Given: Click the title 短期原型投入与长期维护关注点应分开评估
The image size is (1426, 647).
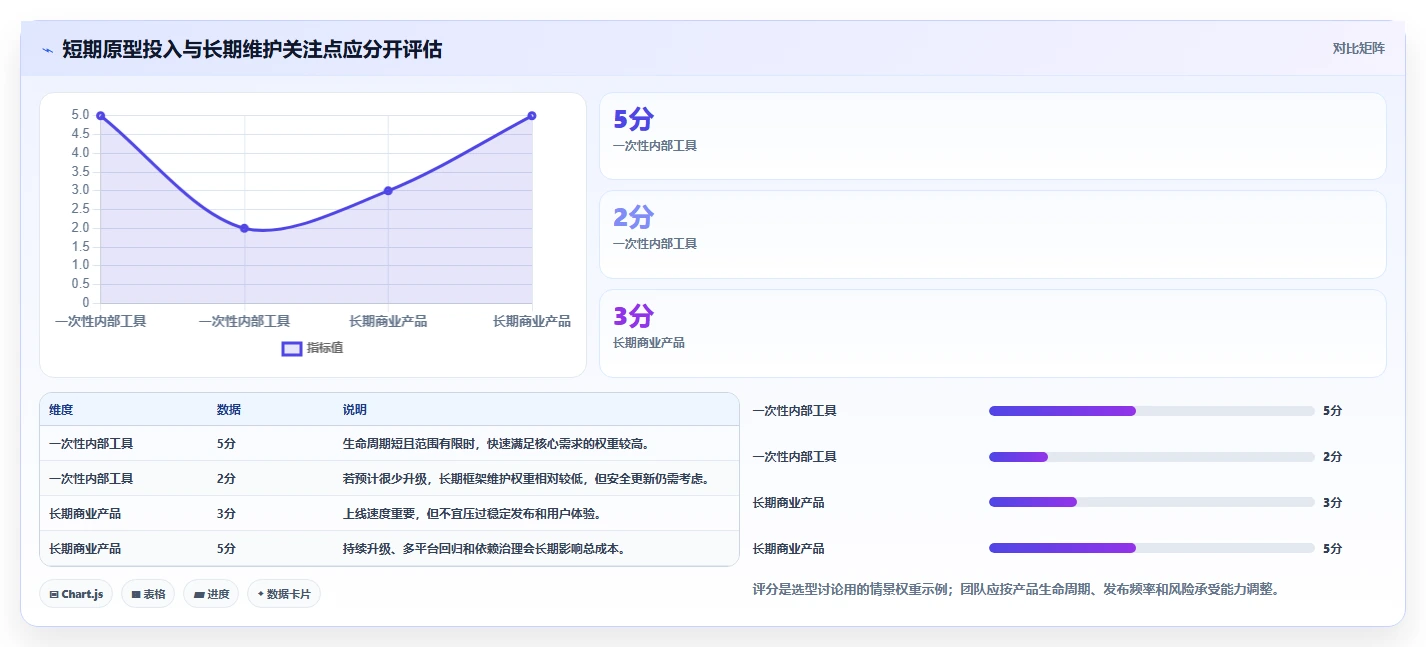Looking at the screenshot, I should 252,49.
